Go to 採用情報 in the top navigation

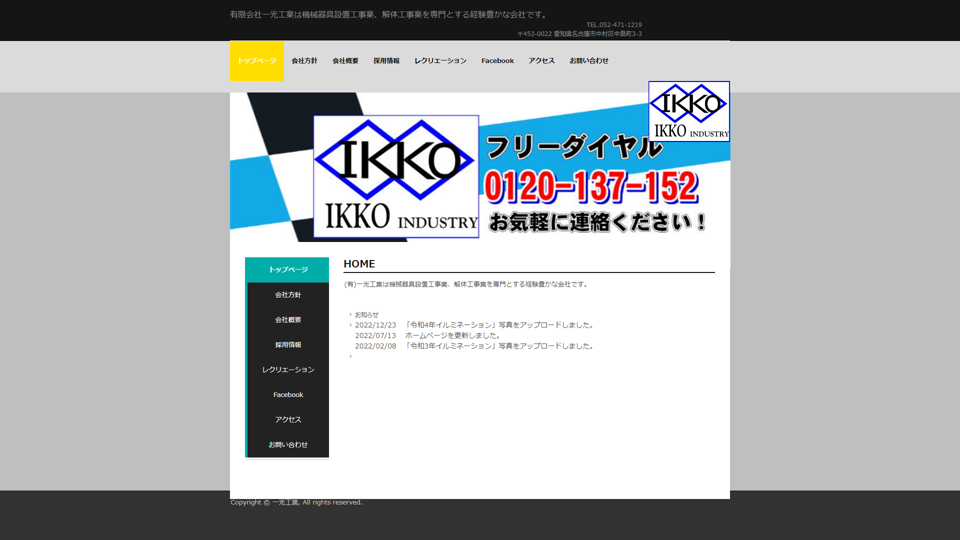[386, 61]
